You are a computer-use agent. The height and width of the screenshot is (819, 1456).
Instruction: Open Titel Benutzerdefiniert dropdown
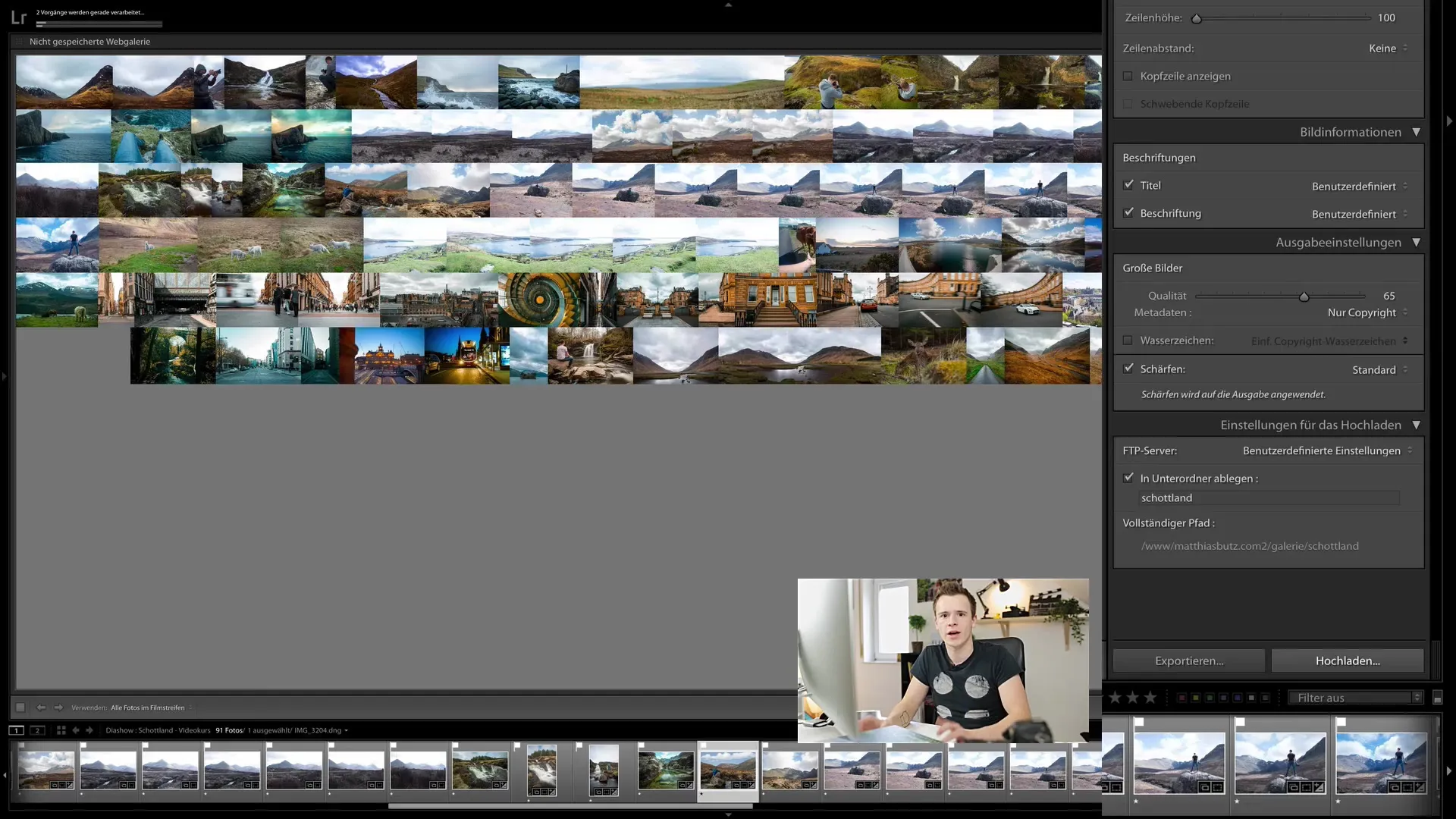pyautogui.click(x=1360, y=186)
